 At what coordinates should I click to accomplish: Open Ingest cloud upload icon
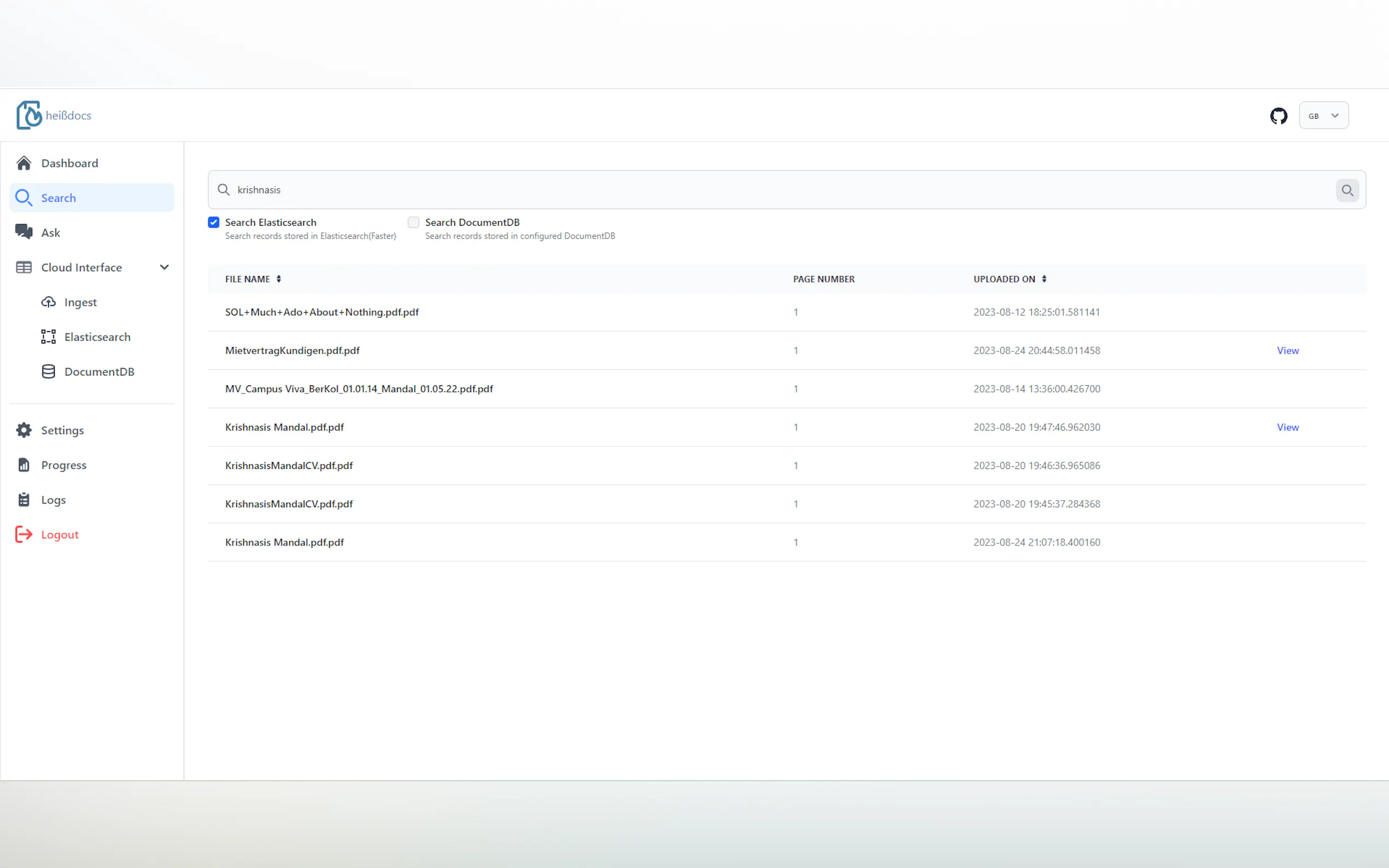(49, 302)
